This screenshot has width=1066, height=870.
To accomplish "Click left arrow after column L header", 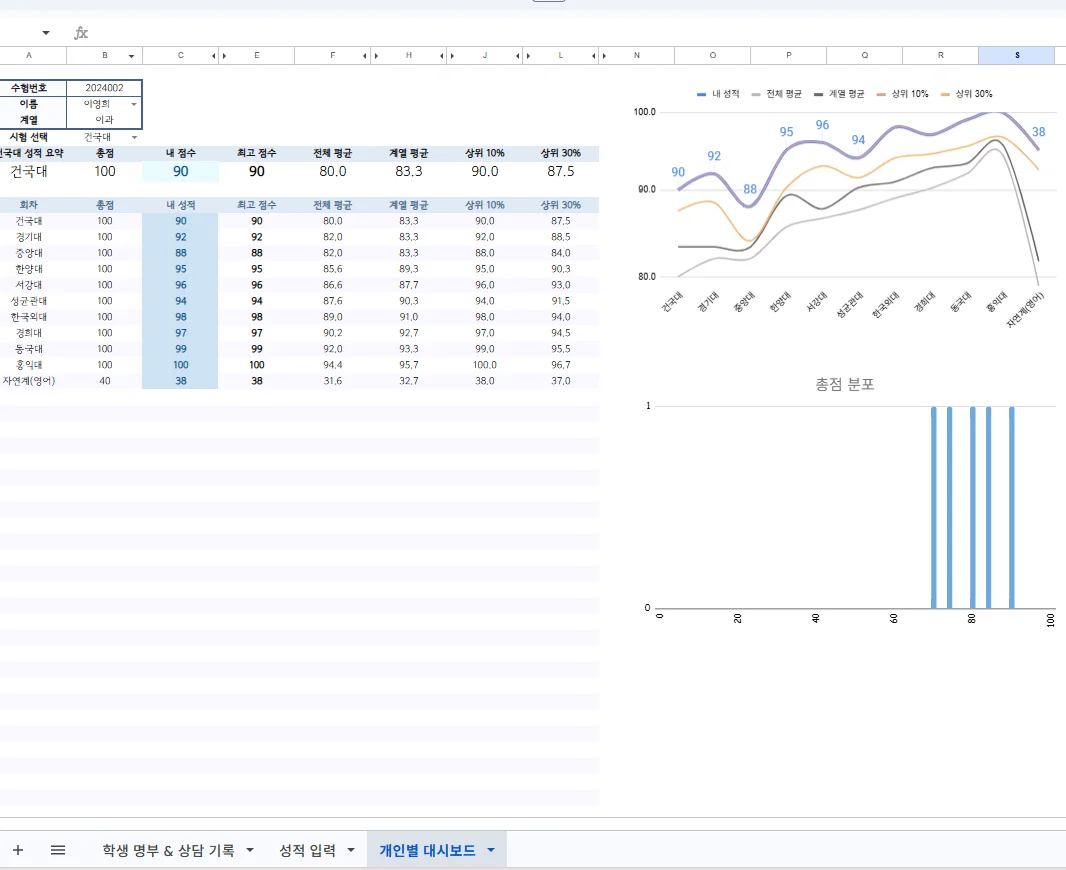I will (594, 56).
